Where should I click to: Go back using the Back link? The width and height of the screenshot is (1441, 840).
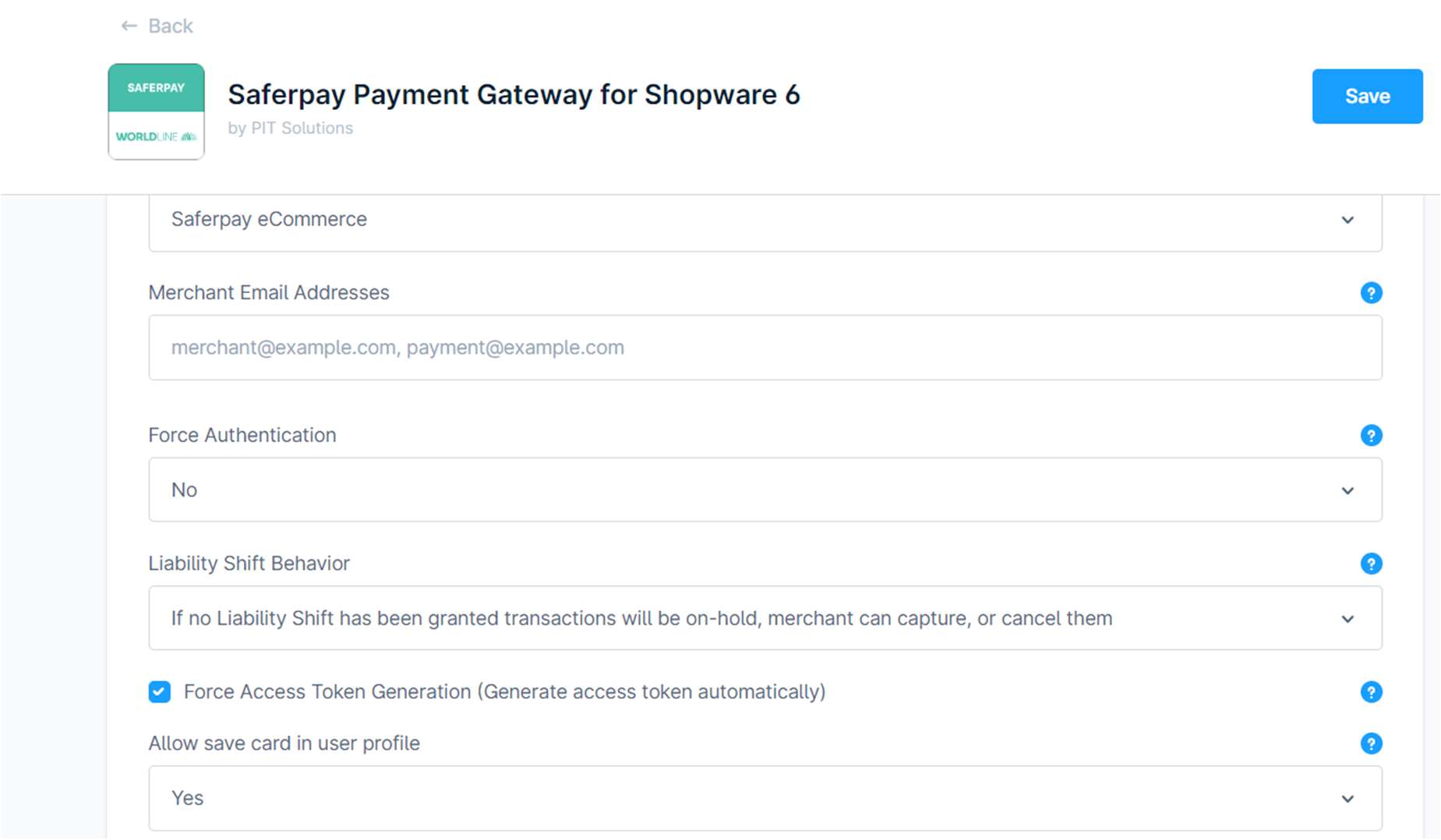point(171,26)
